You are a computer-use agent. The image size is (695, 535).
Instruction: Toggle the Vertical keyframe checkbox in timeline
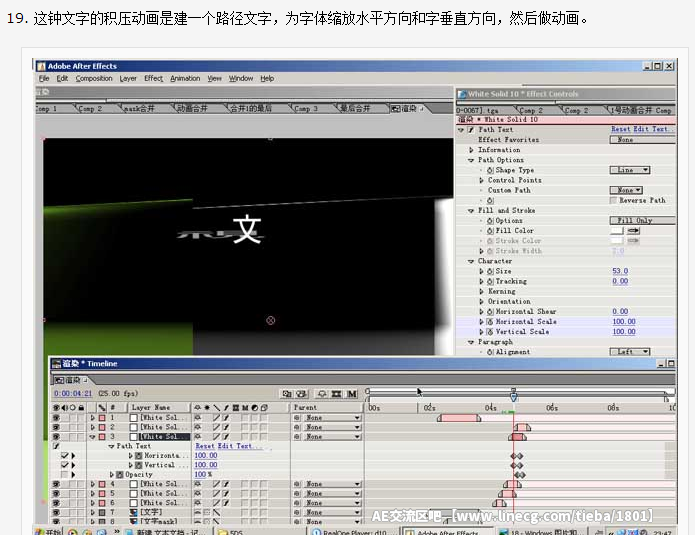tap(65, 465)
